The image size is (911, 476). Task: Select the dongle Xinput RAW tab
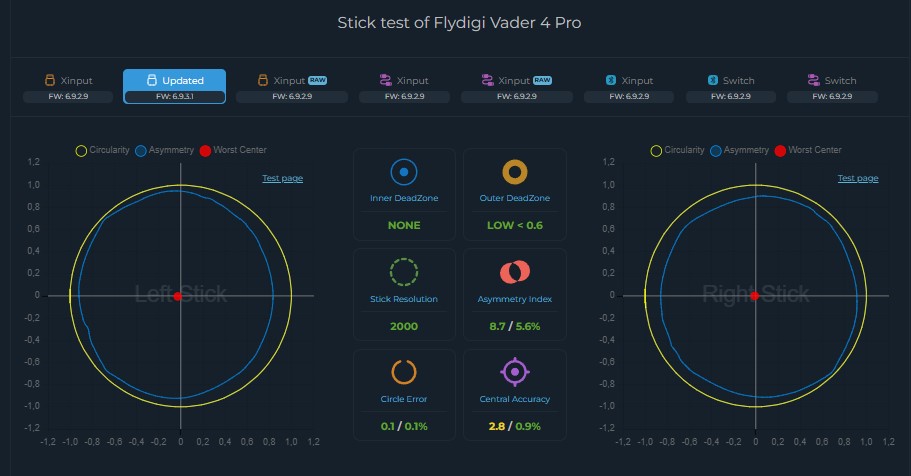pyautogui.click(x=517, y=87)
